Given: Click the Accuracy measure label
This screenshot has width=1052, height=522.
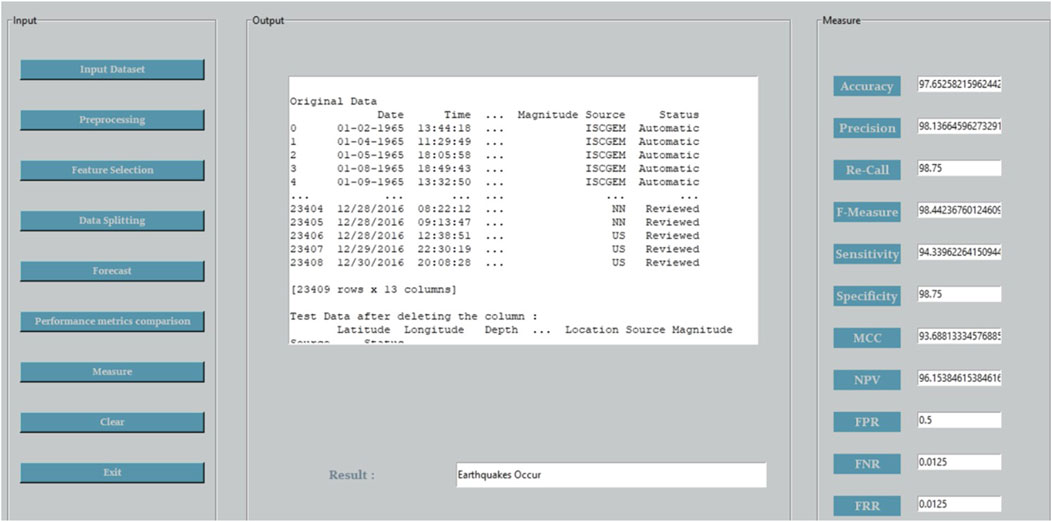Looking at the screenshot, I should pos(867,87).
